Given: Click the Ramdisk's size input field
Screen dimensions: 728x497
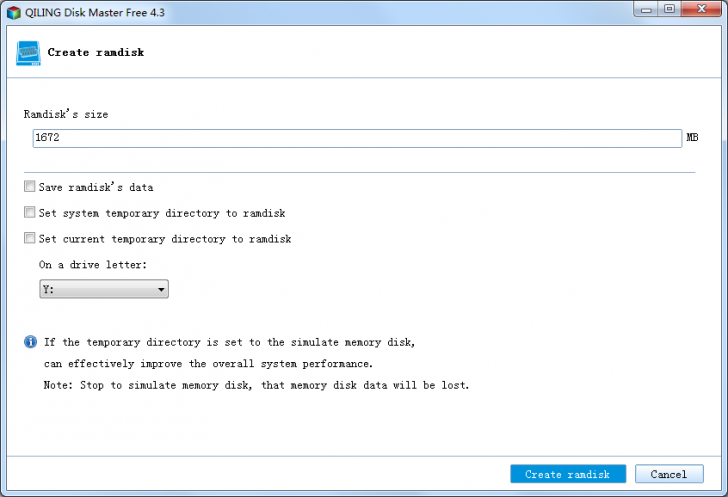Looking at the screenshot, I should (357, 138).
